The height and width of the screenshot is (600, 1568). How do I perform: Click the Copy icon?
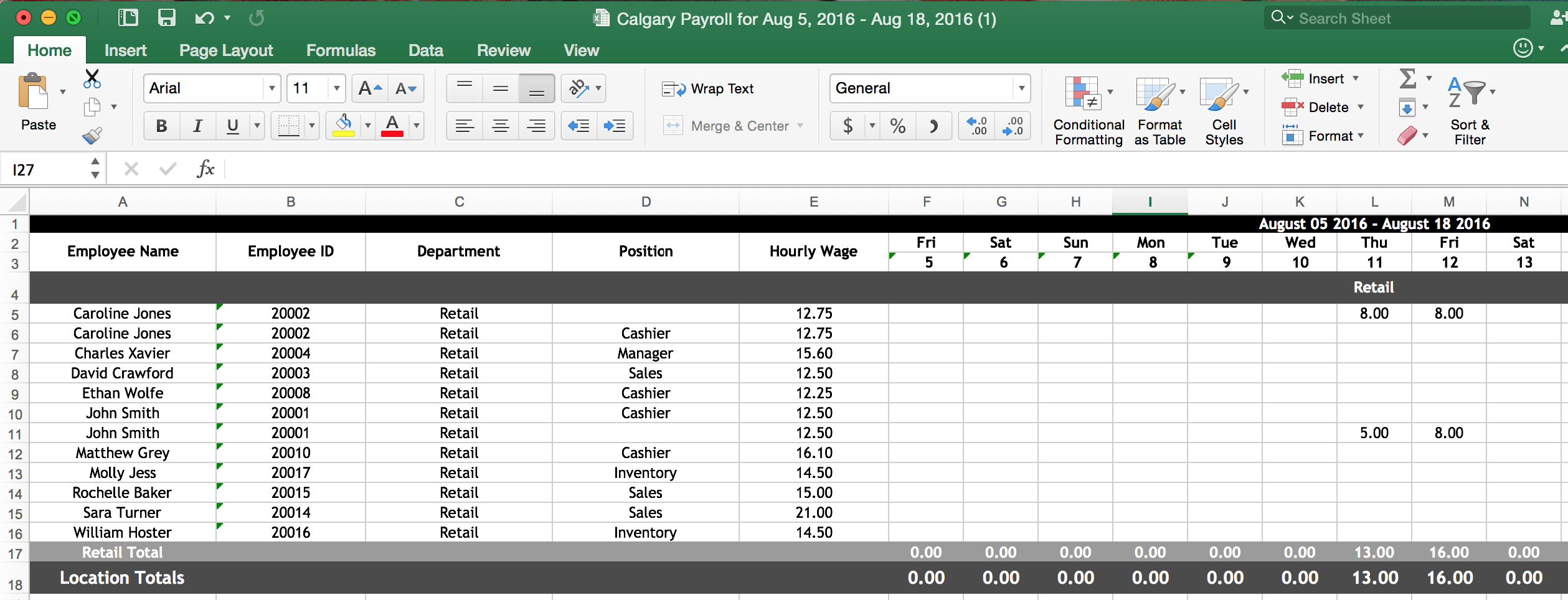click(x=92, y=107)
